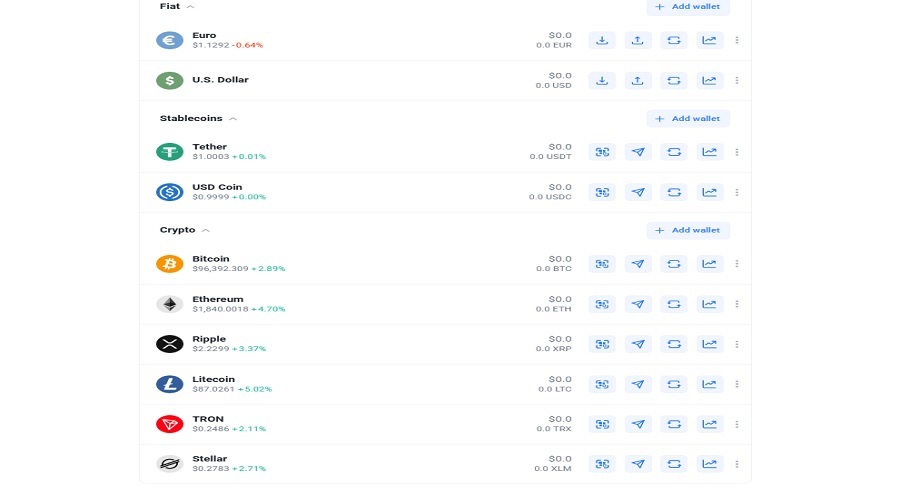Image resolution: width=900 pixels, height=500 pixels.
Task: Click the deposit icon for U.S. Dollar
Action: 602,80
